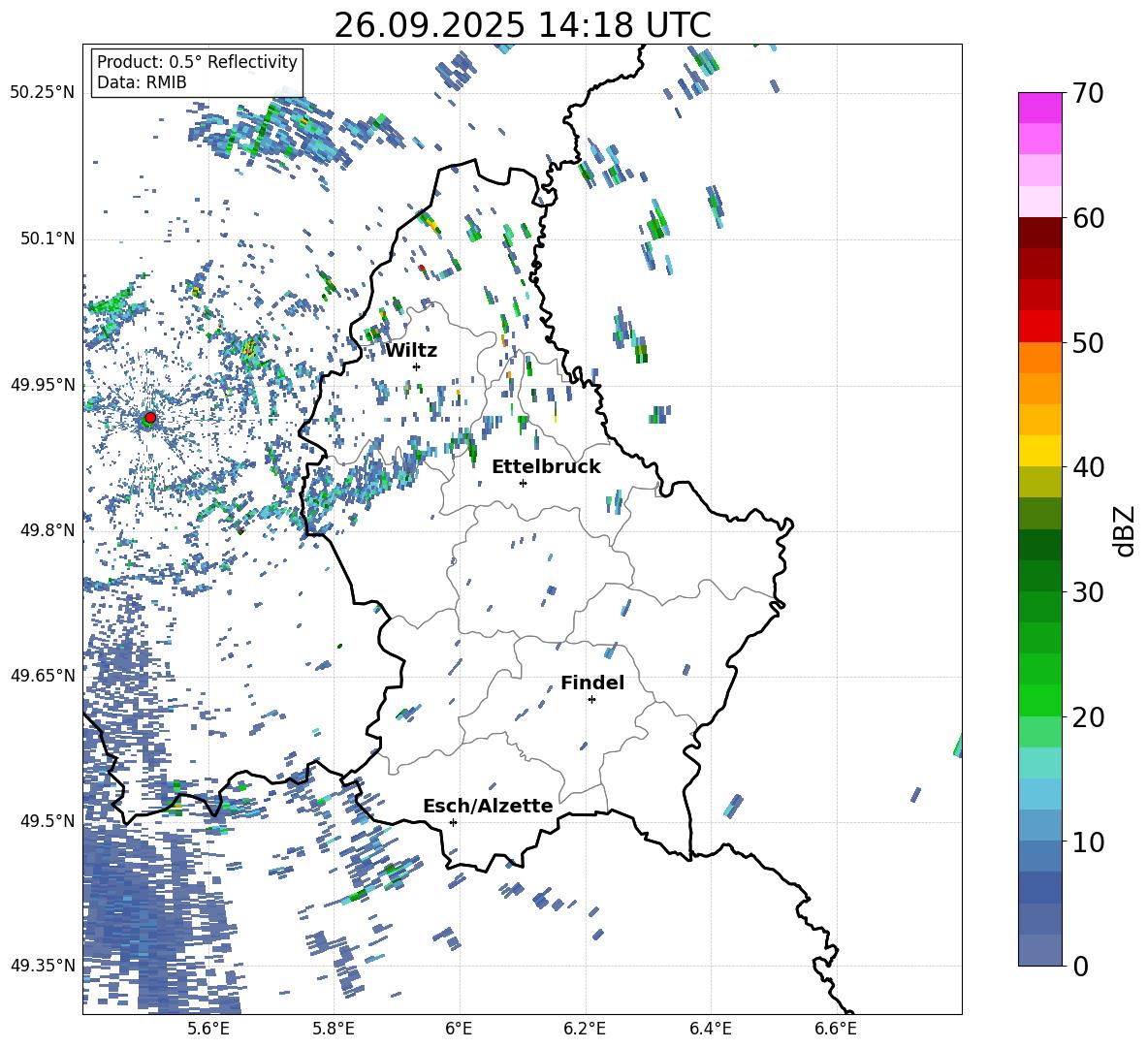This screenshot has height=1048, width=1148.
Task: Click the 5.6°E longitude label
Action: coord(207,1029)
